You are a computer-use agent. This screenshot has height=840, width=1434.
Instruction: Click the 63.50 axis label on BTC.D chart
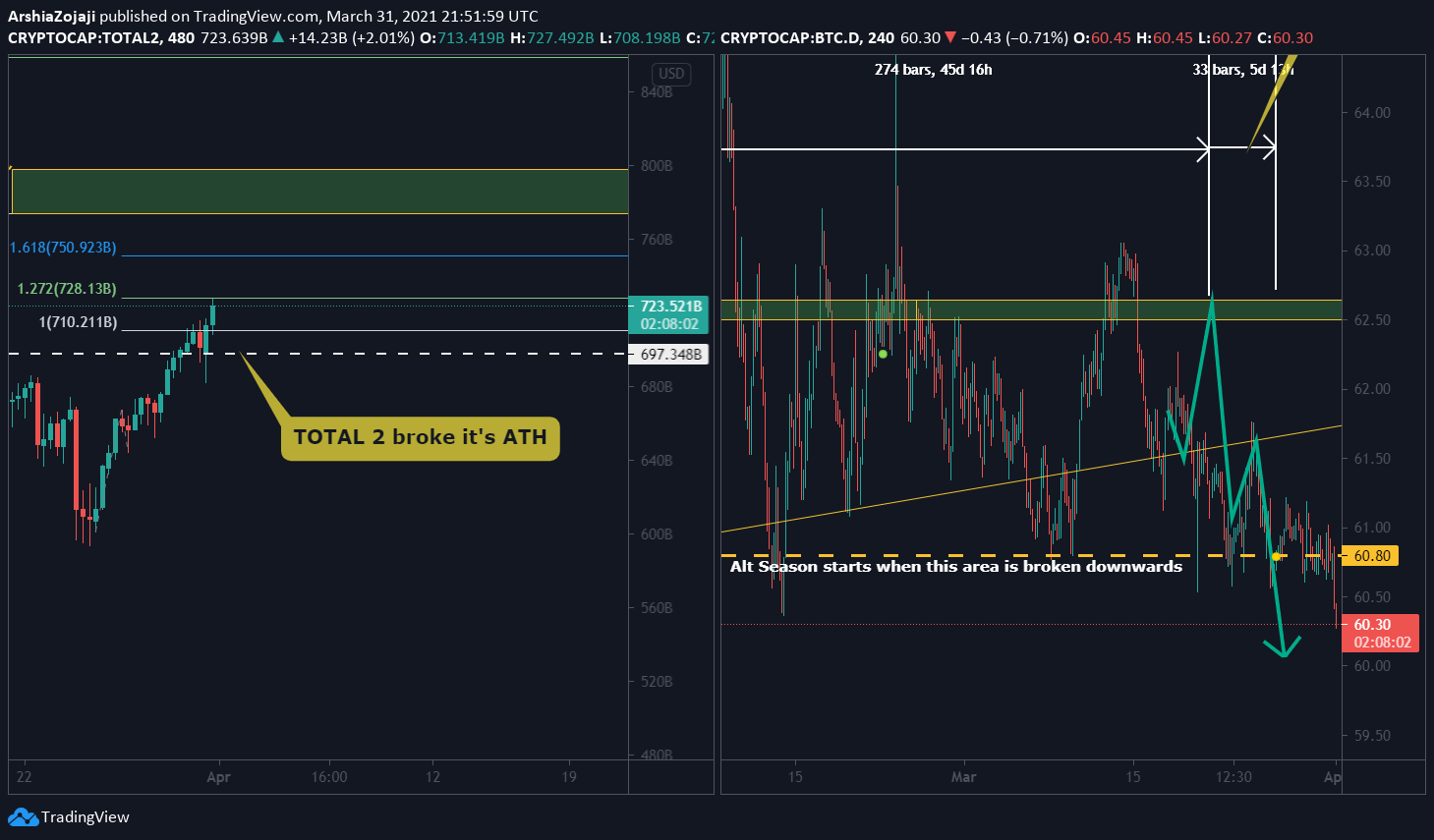[x=1372, y=182]
